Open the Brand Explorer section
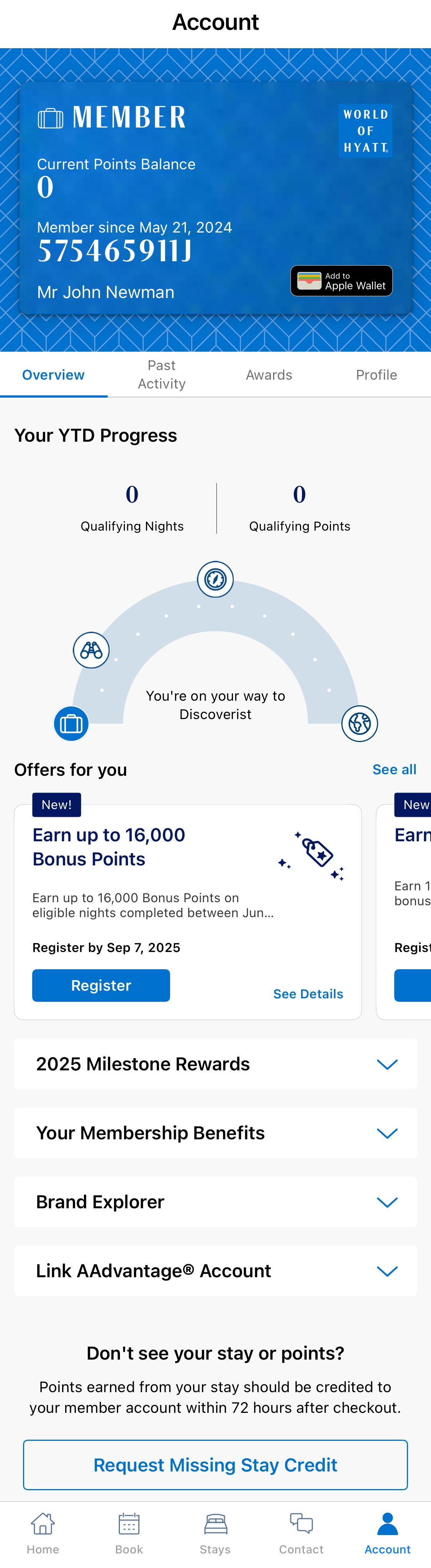Image resolution: width=431 pixels, height=1568 pixels. pos(215,1201)
